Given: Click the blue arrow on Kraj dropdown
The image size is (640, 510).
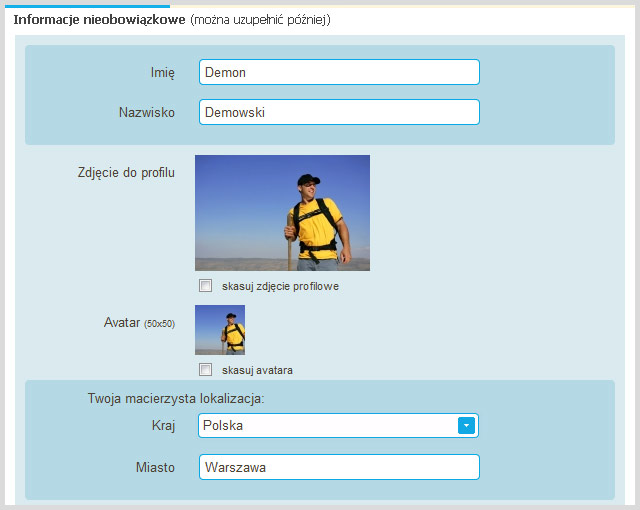Looking at the screenshot, I should [x=466, y=426].
